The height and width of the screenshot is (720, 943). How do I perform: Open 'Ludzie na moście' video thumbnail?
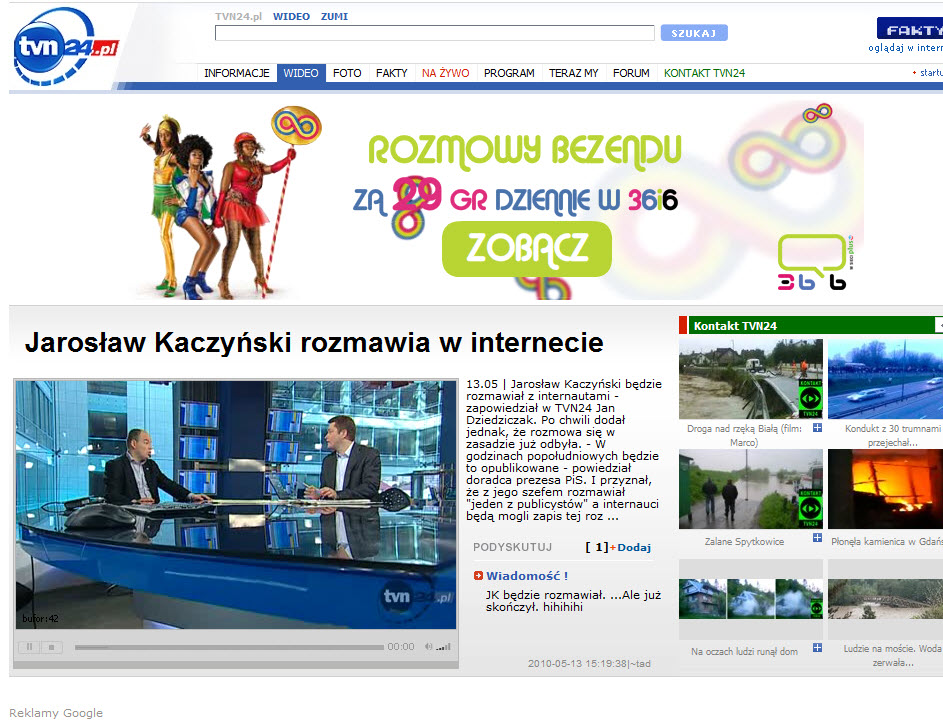(x=885, y=599)
